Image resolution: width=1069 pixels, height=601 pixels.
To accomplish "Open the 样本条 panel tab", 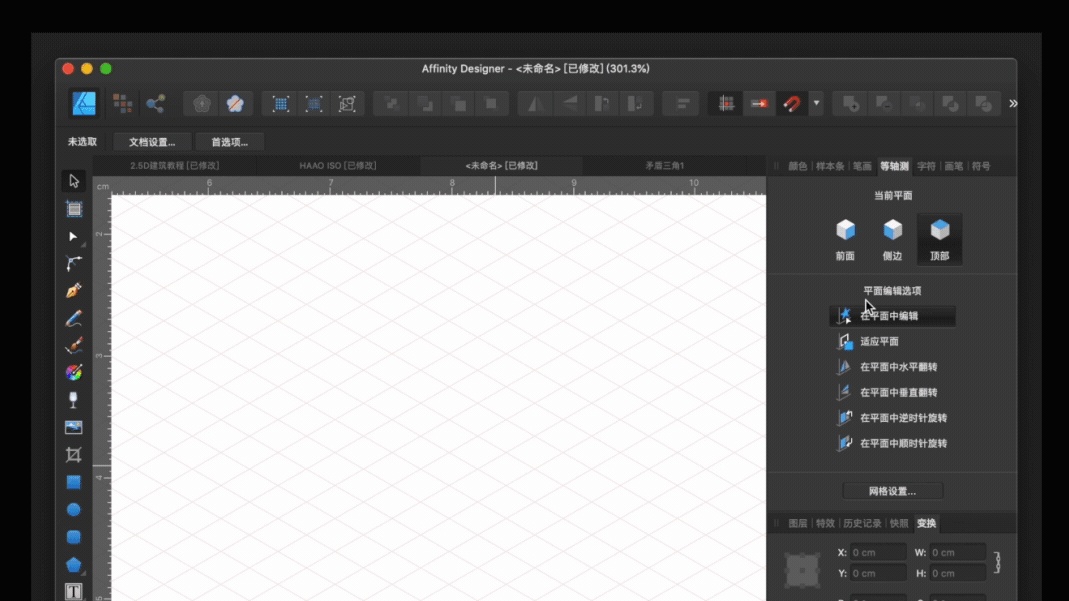I will point(830,166).
